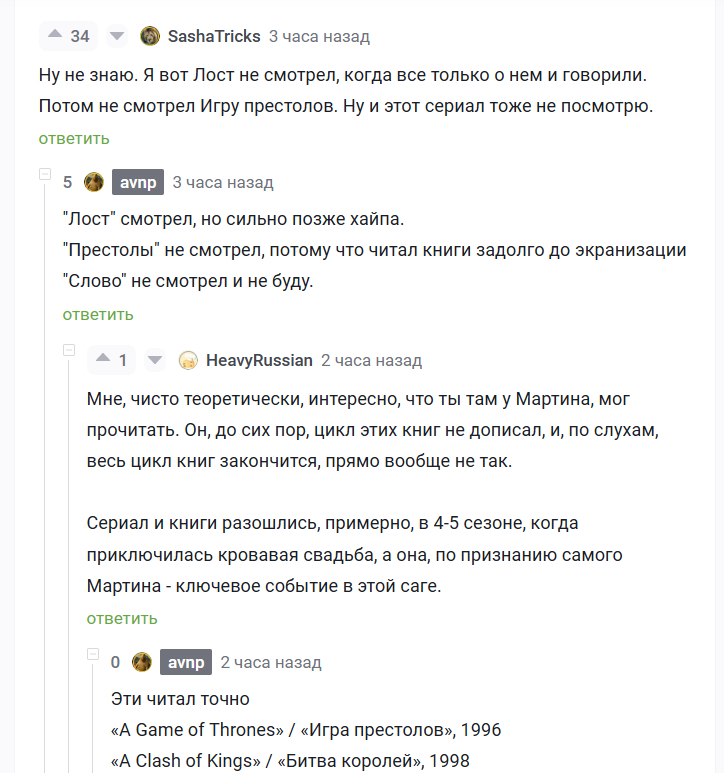This screenshot has width=724, height=773.
Task: Open HeavyRussian user profile
Action: [x=259, y=360]
